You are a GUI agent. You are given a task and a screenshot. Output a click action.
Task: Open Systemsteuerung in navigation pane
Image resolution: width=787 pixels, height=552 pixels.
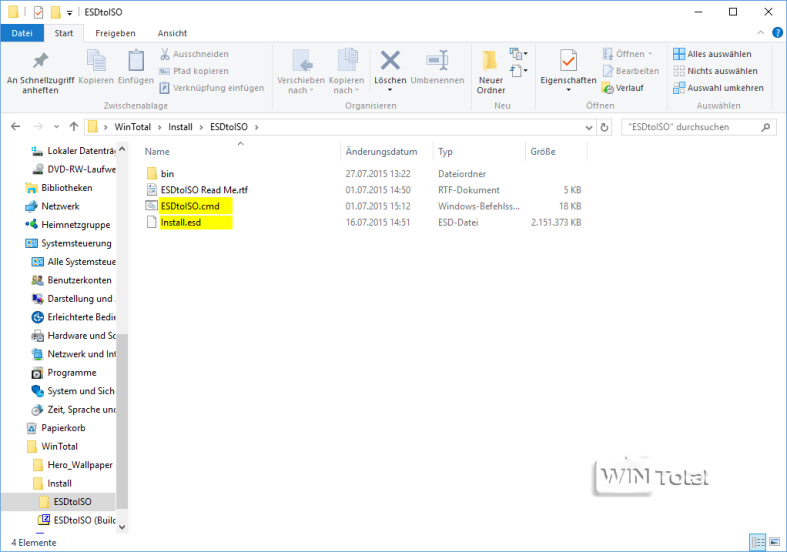coord(76,243)
